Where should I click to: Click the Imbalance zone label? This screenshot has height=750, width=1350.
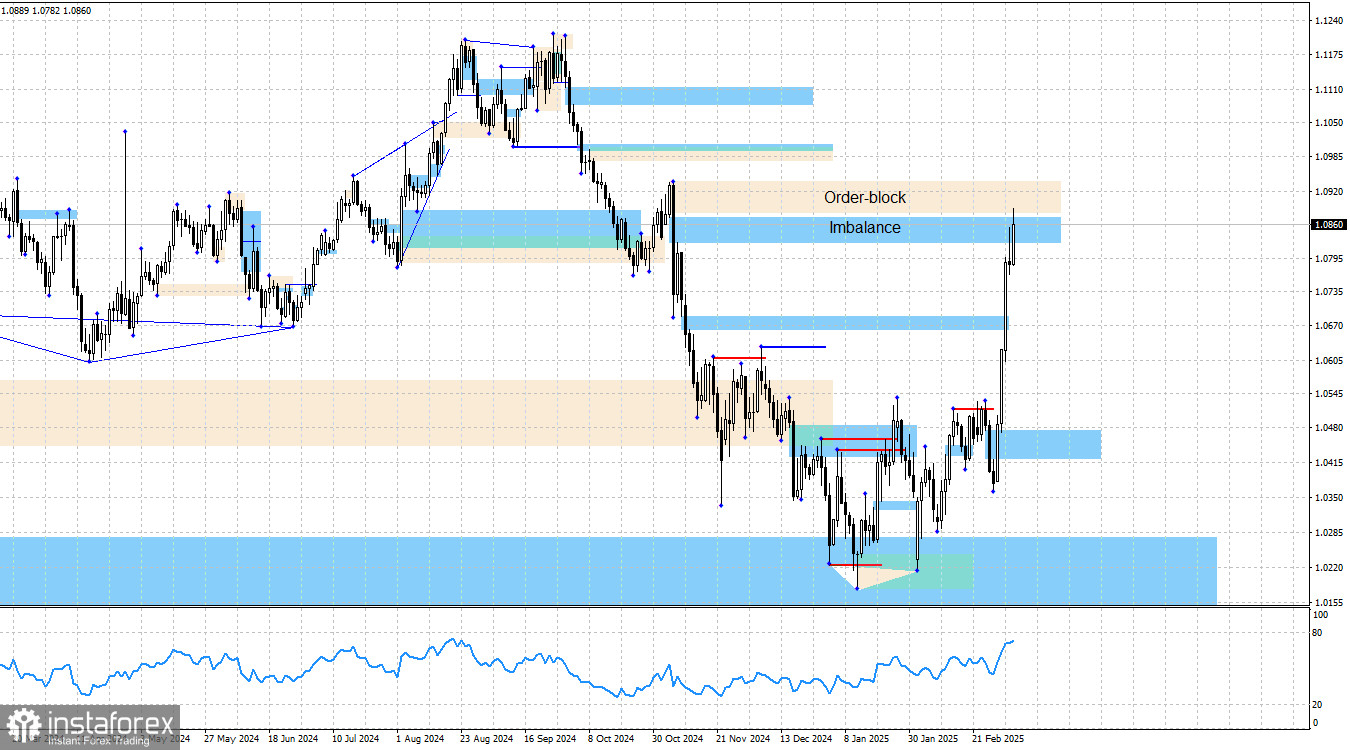coord(865,228)
